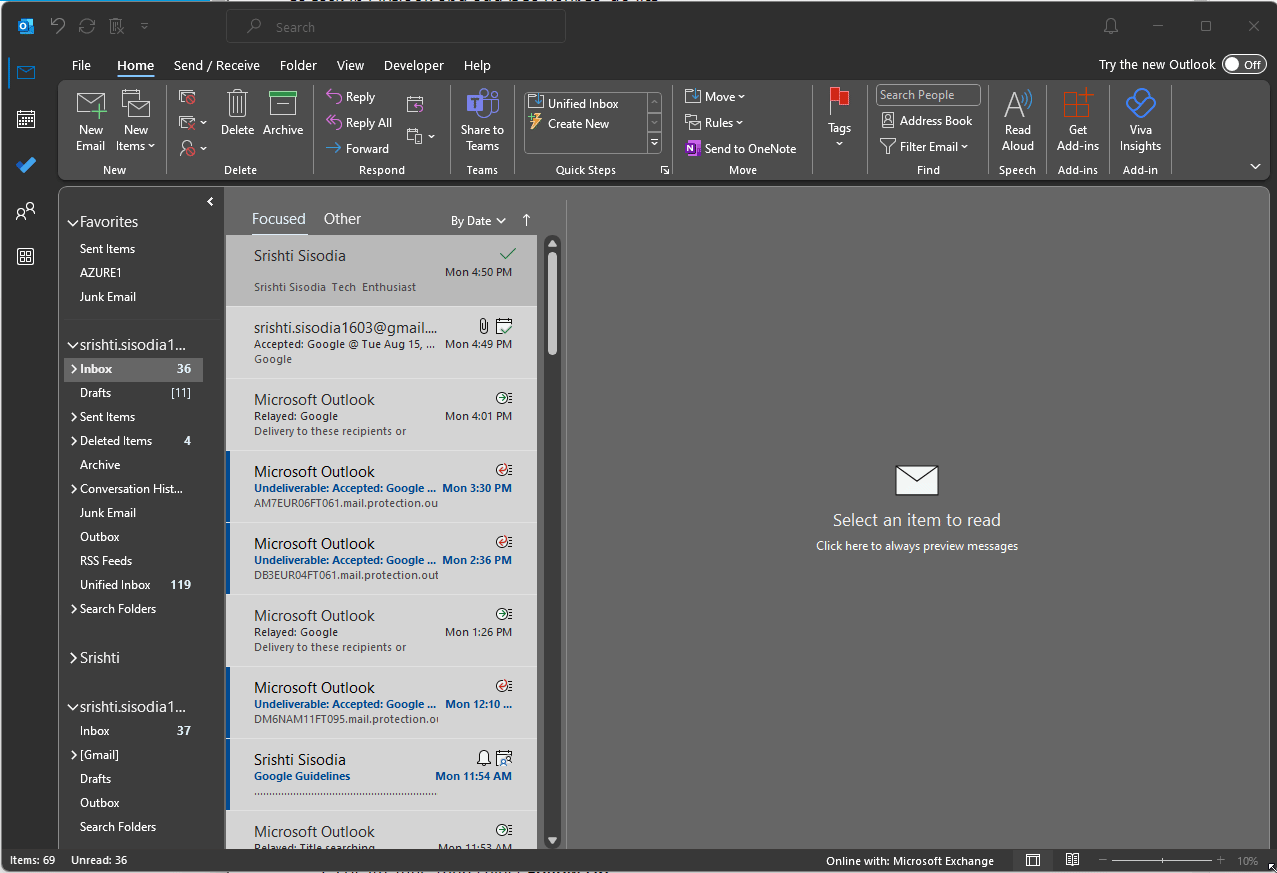Toggle the Try the new Outlook switch
This screenshot has width=1277, height=873.
click(x=1244, y=65)
